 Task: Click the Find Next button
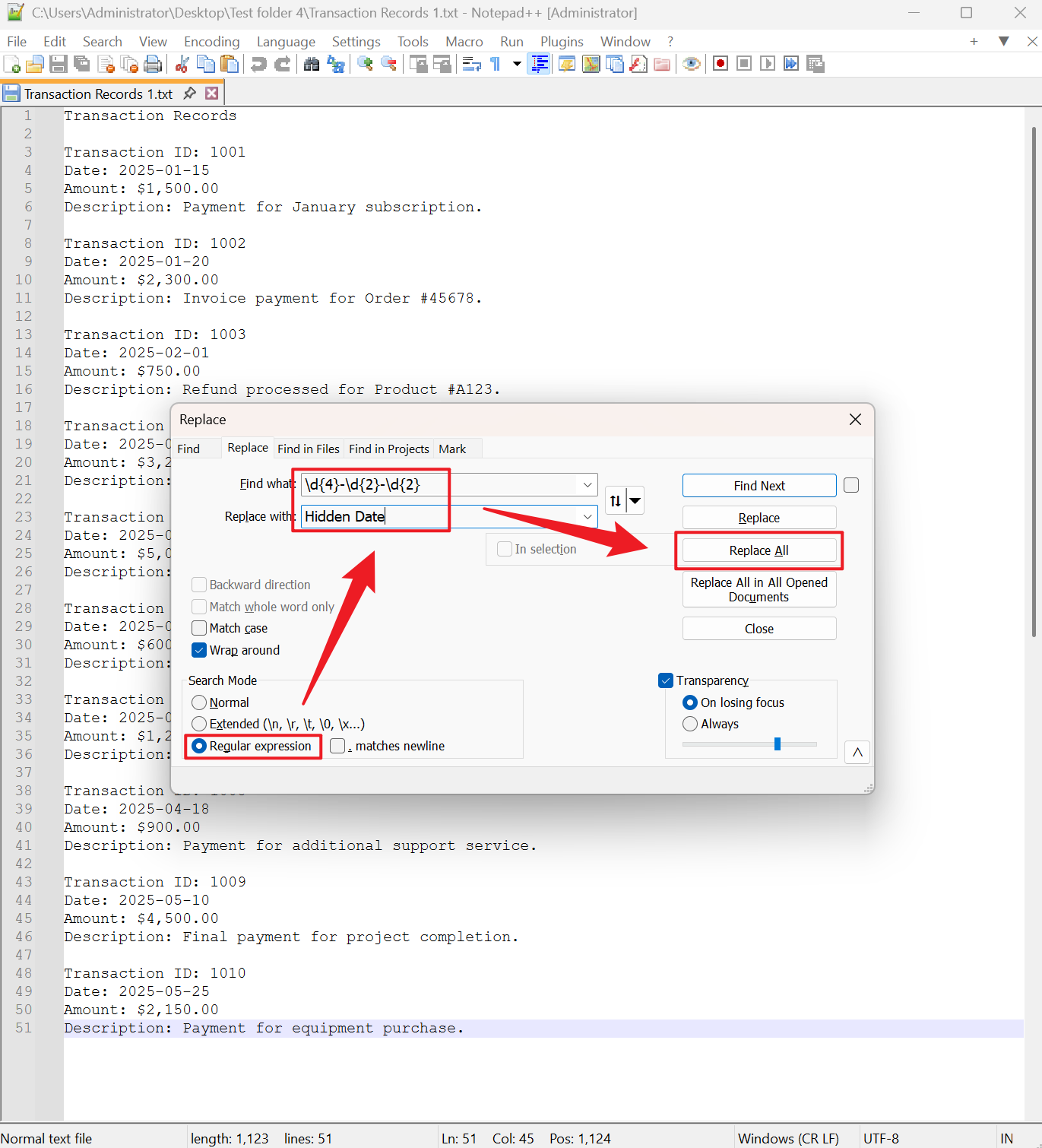[x=759, y=486]
